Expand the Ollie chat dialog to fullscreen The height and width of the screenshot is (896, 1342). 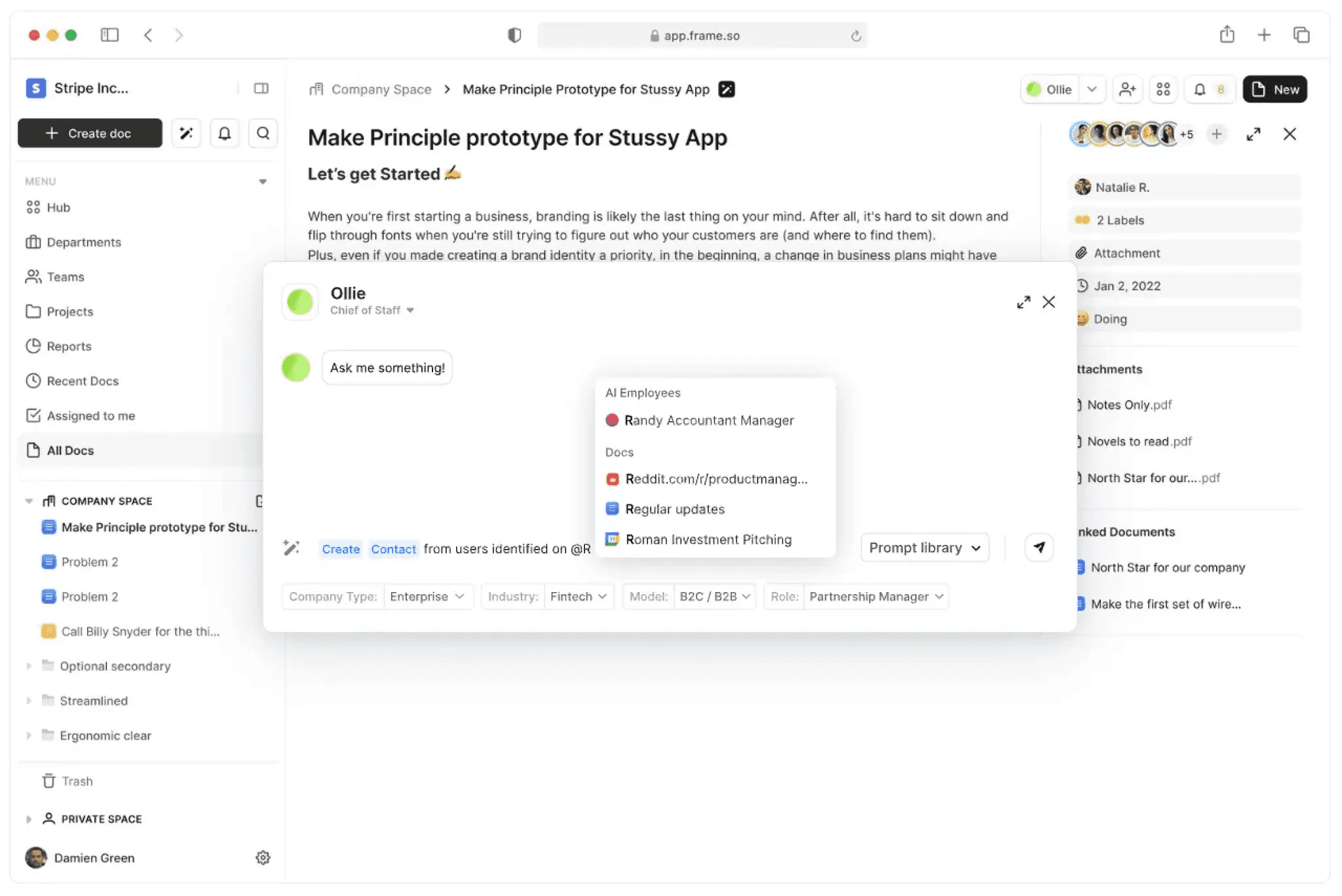pyautogui.click(x=1023, y=302)
